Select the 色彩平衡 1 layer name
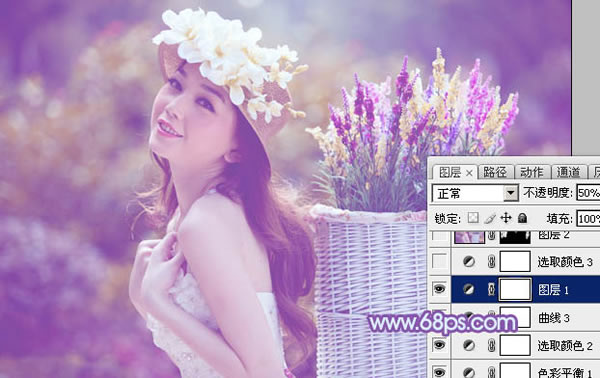The width and height of the screenshot is (600, 378). click(566, 373)
